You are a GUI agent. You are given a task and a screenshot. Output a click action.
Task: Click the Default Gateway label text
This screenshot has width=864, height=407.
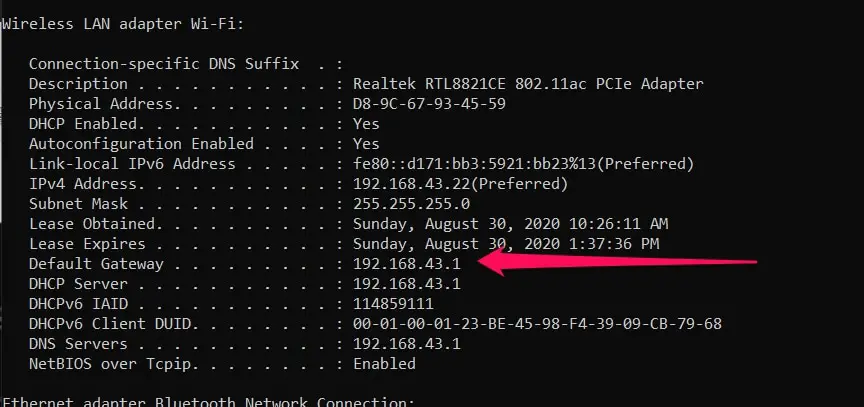96,264
